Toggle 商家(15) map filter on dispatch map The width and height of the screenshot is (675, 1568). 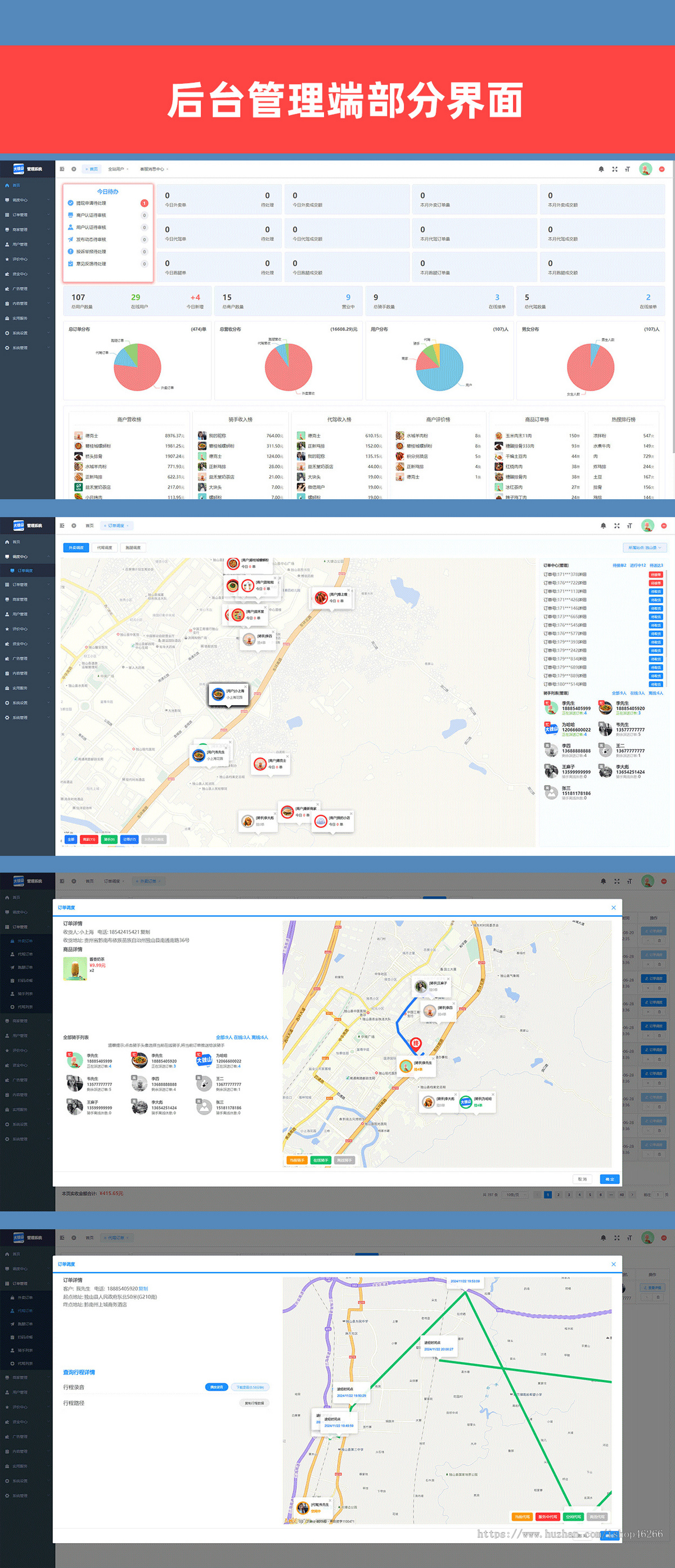coord(89,839)
